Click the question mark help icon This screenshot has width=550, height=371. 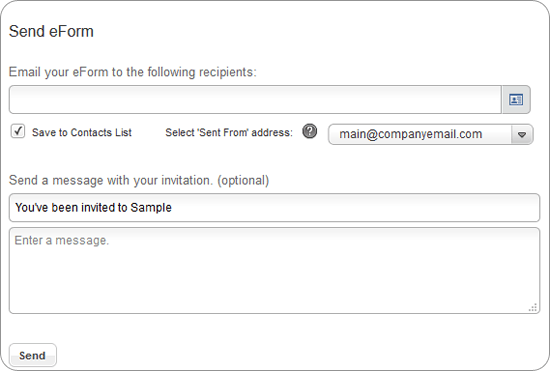309,131
